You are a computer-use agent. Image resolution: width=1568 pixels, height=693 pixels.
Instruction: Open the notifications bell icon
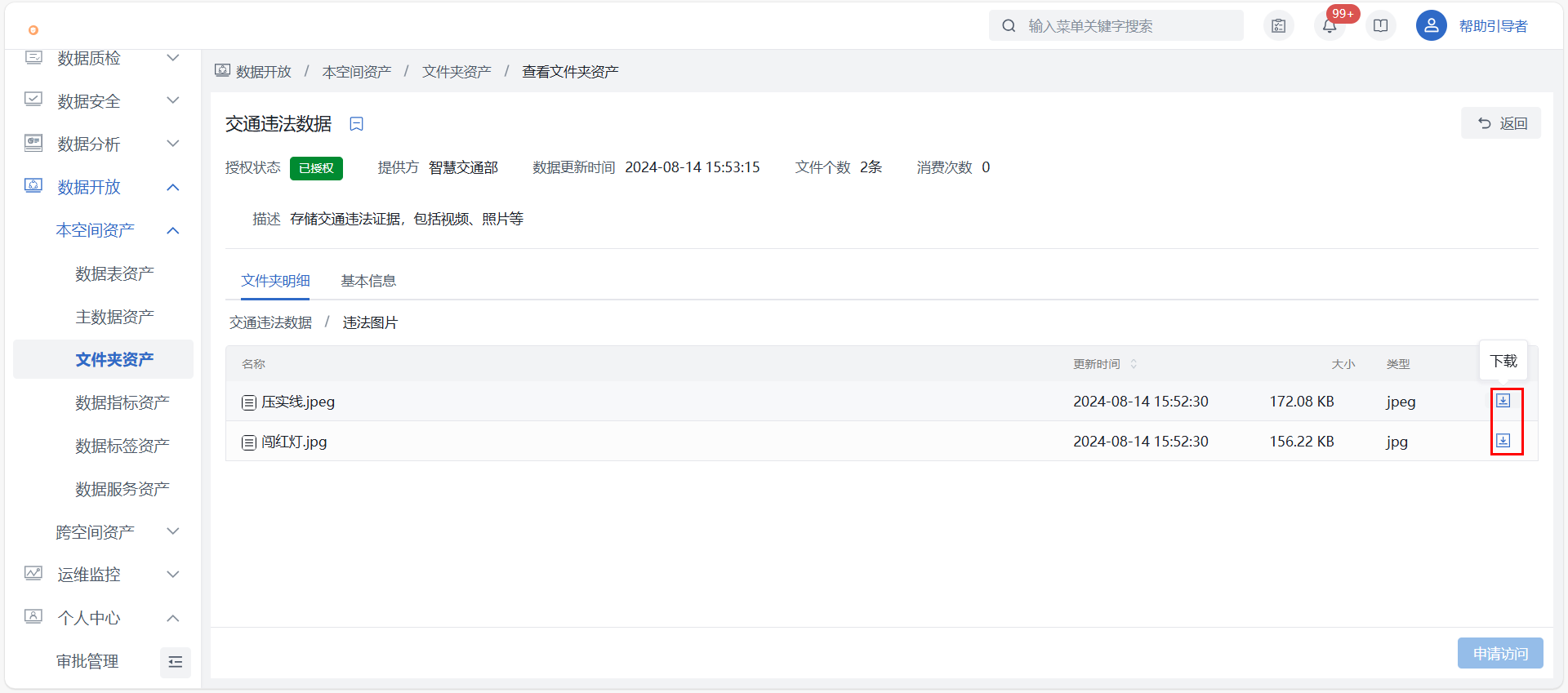tap(1330, 26)
